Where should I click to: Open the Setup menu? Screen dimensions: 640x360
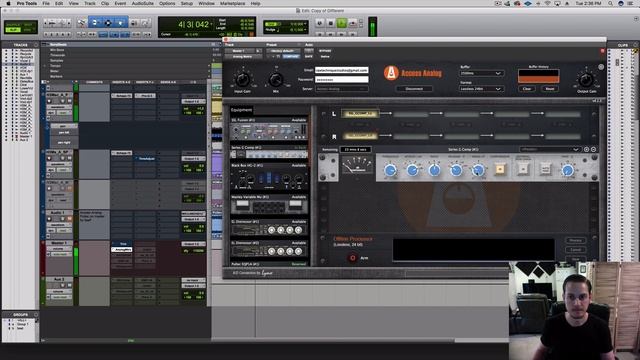[187, 3]
